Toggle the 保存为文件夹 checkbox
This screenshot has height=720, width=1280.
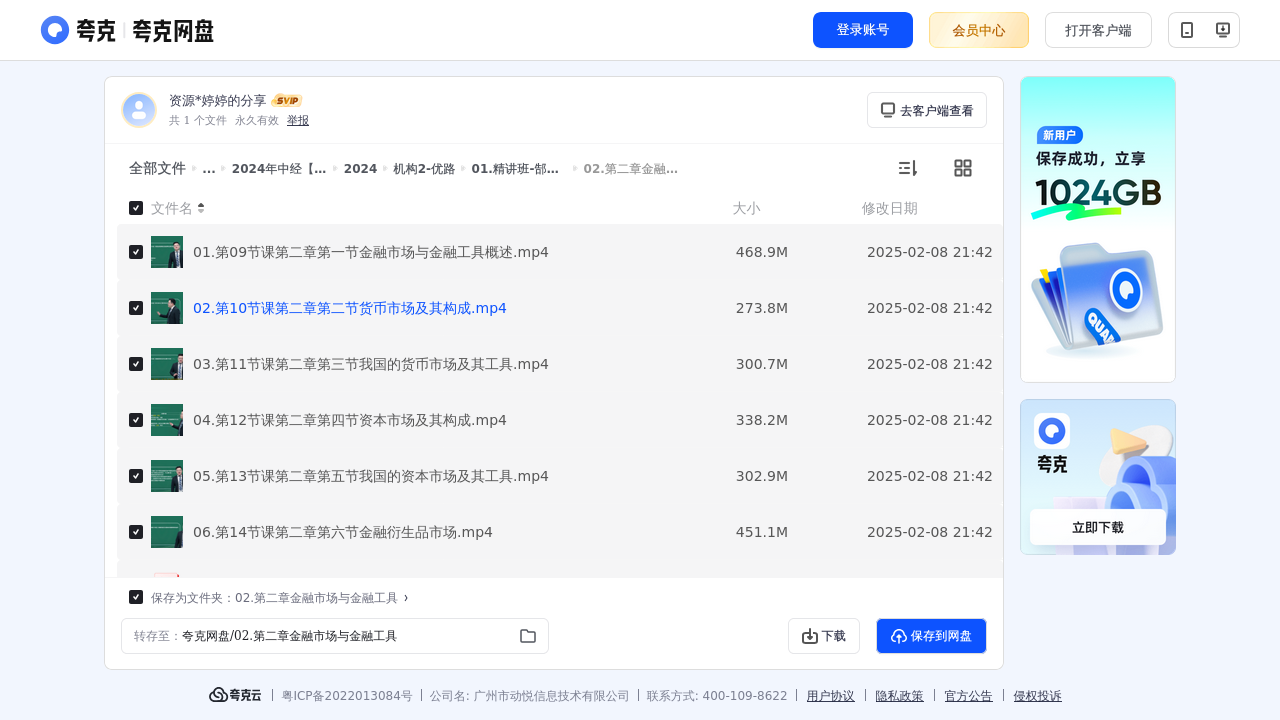[136, 597]
